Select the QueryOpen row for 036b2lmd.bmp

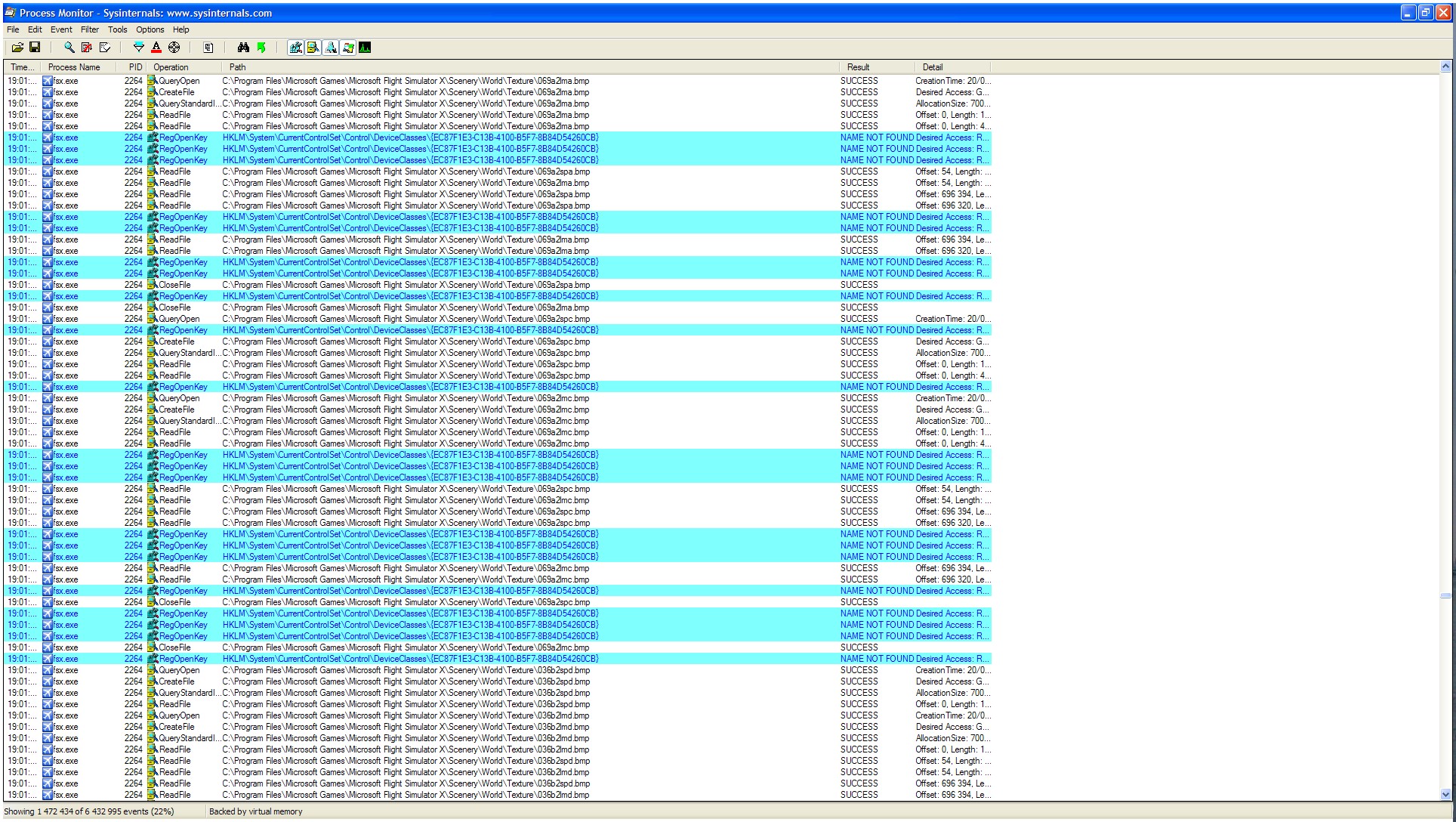pos(498,715)
